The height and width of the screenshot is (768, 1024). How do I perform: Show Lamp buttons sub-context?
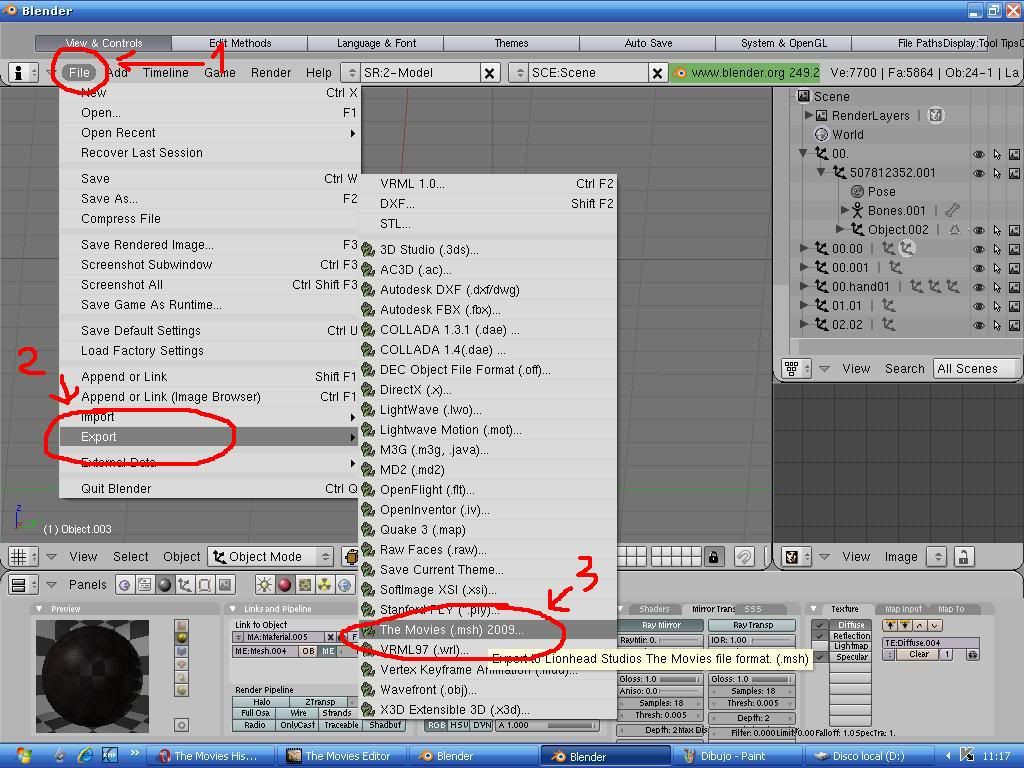264,584
